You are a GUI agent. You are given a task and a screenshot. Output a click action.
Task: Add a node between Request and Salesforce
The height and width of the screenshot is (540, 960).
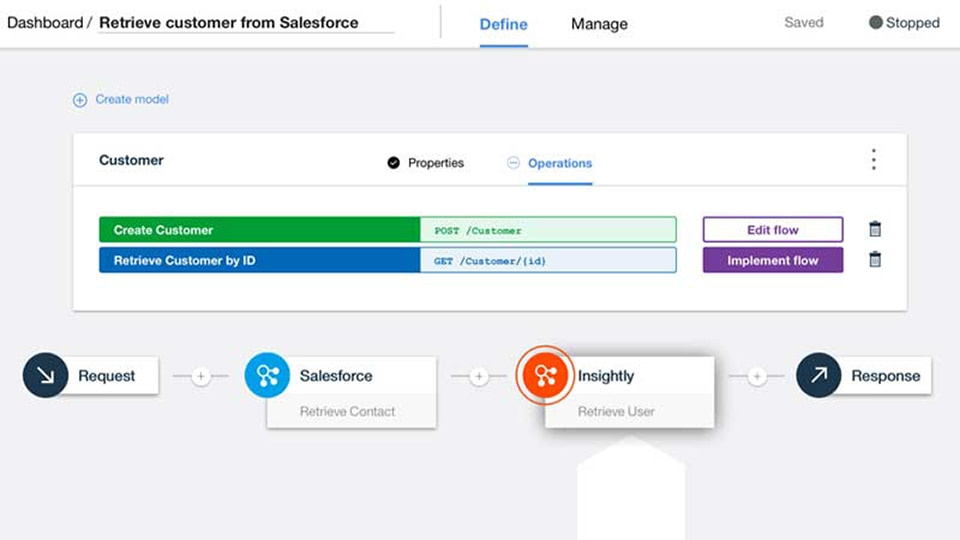tap(201, 376)
